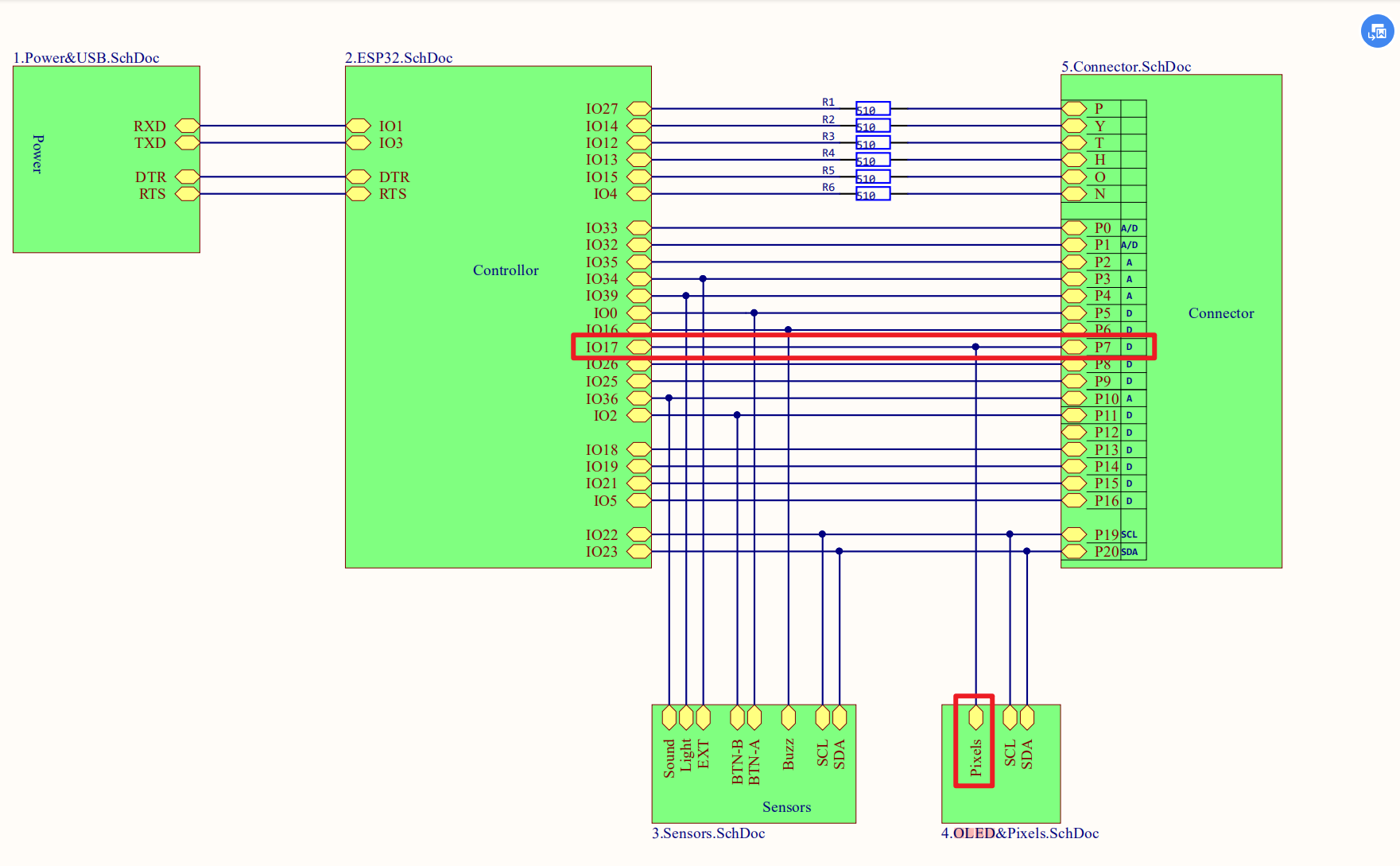
Task: Select the Buzz port on the Sensors sheet
Action: pos(789,717)
